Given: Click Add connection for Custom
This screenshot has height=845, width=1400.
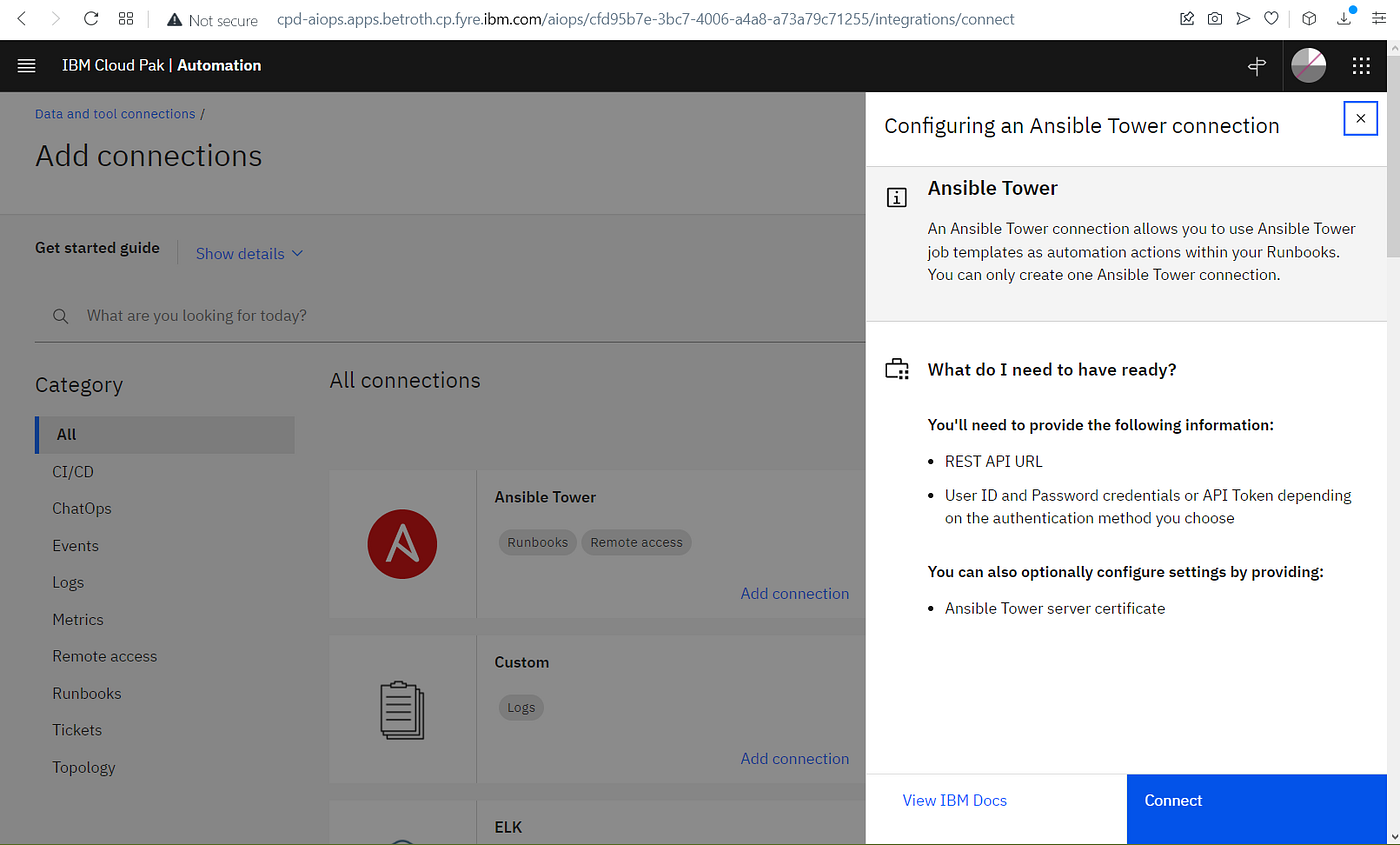Looking at the screenshot, I should tap(795, 758).
